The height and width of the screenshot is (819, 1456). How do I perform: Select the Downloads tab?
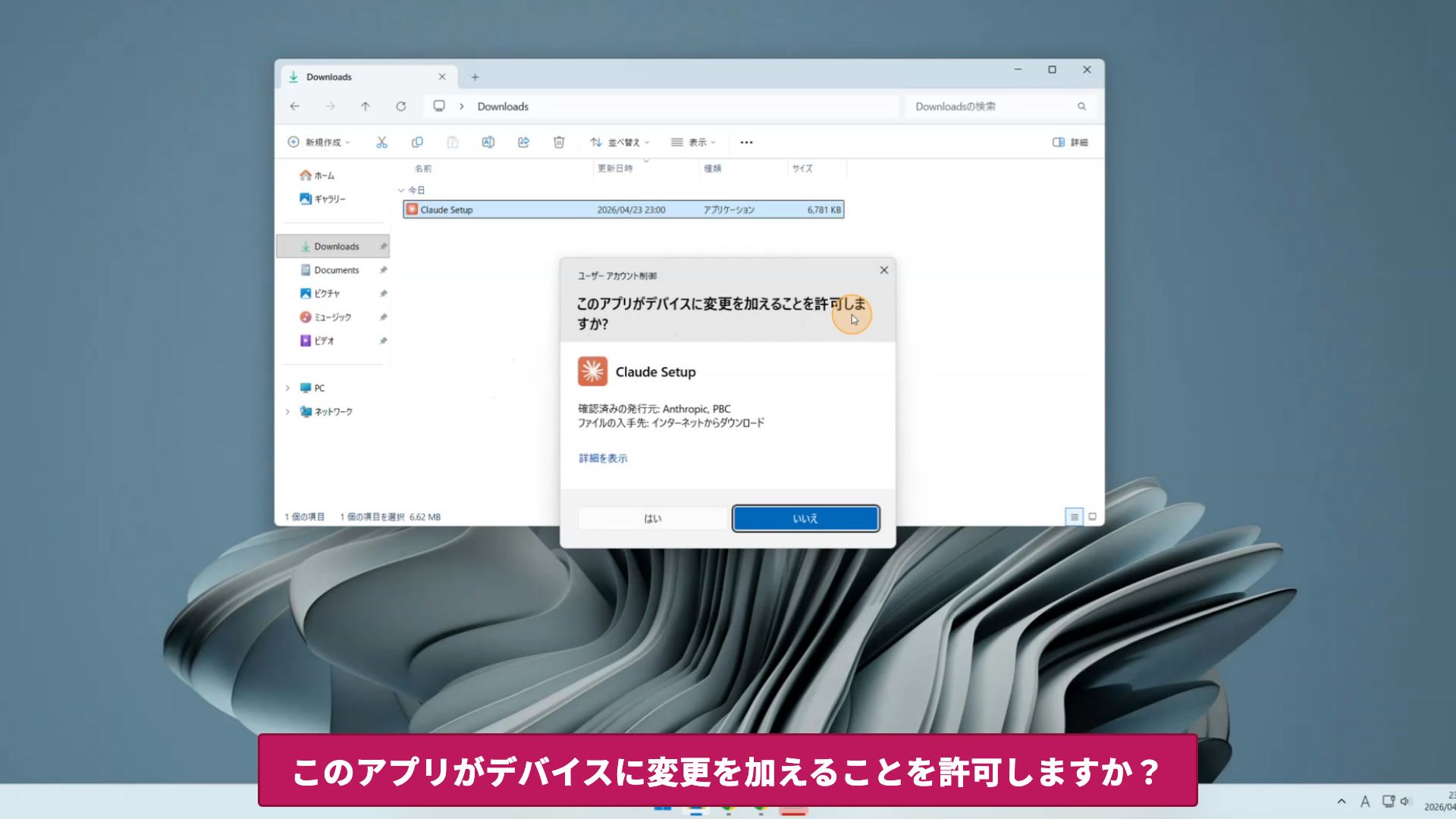369,77
